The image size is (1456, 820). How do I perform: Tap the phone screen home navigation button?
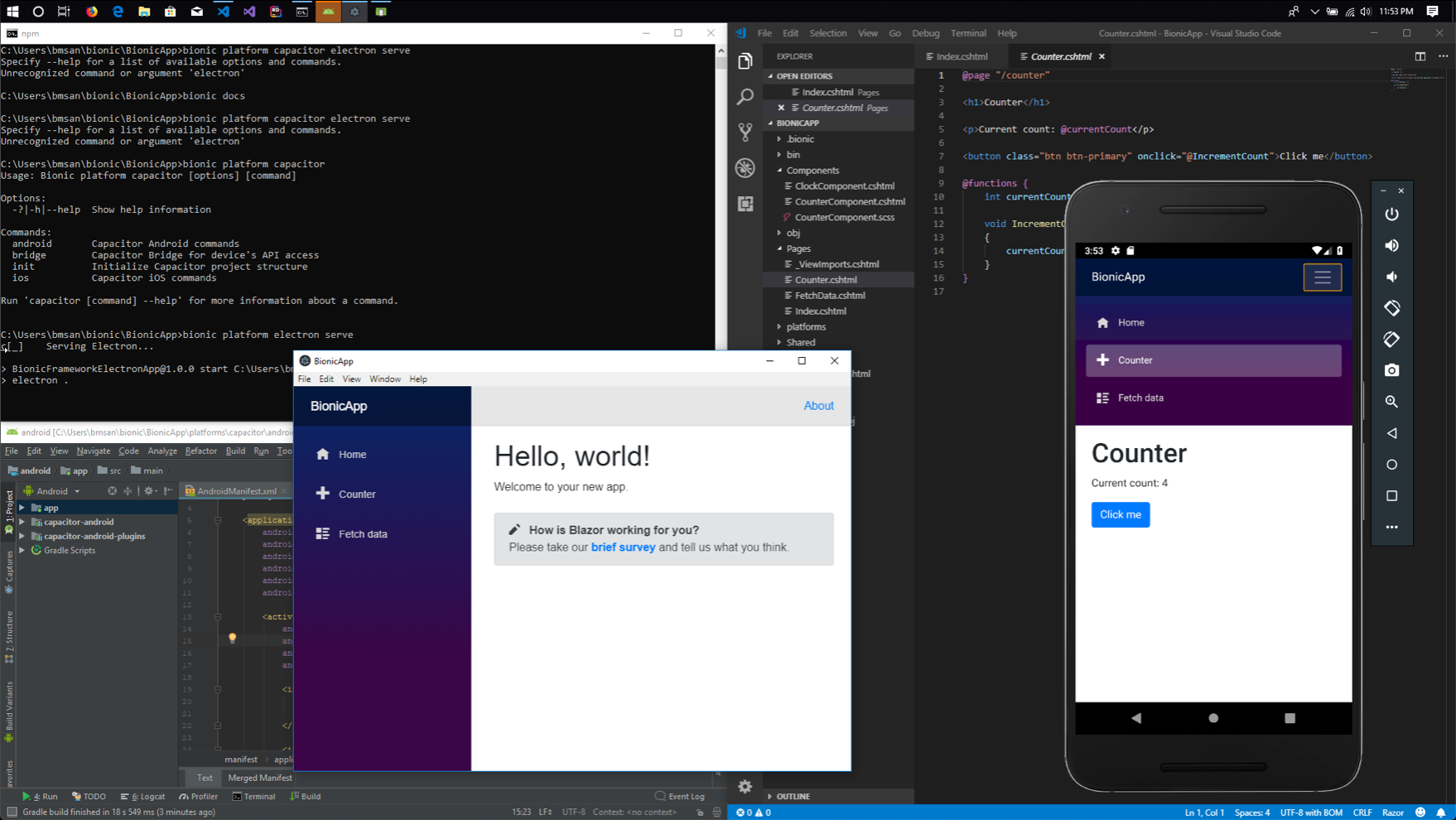(x=1213, y=718)
